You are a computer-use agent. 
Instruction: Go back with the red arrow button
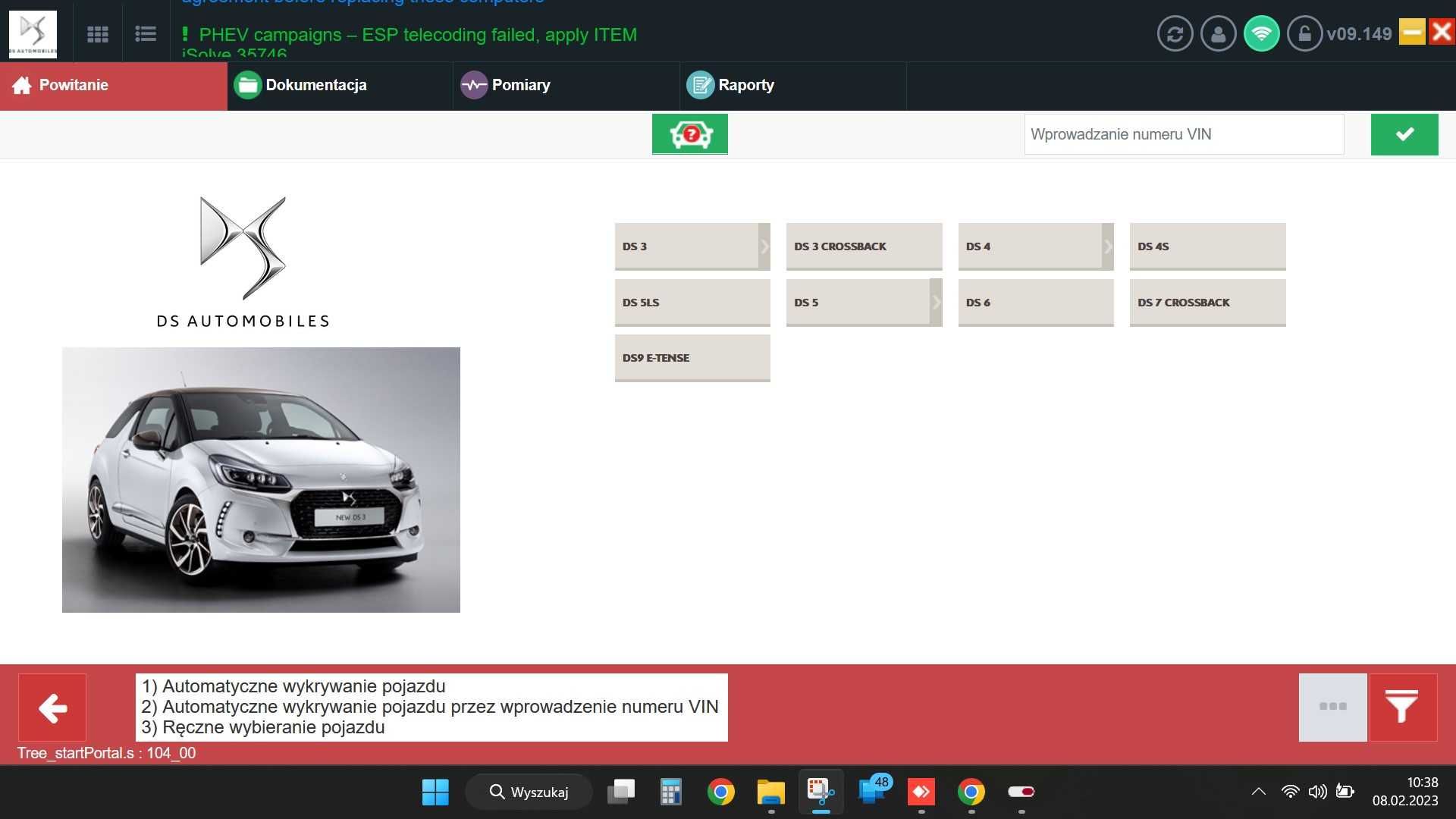(52, 708)
